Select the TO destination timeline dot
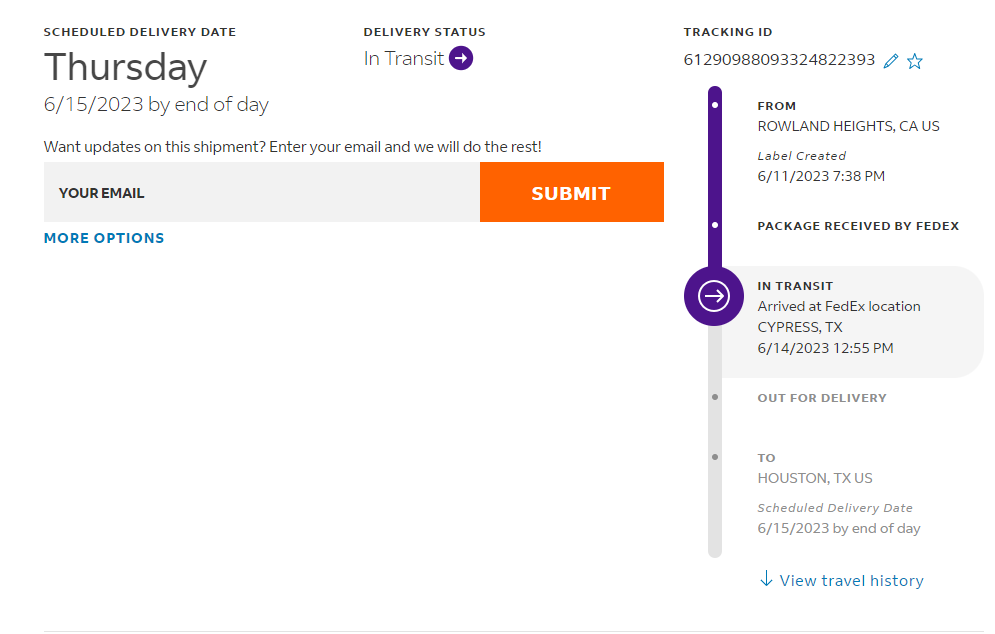The image size is (995, 634). coord(715,457)
